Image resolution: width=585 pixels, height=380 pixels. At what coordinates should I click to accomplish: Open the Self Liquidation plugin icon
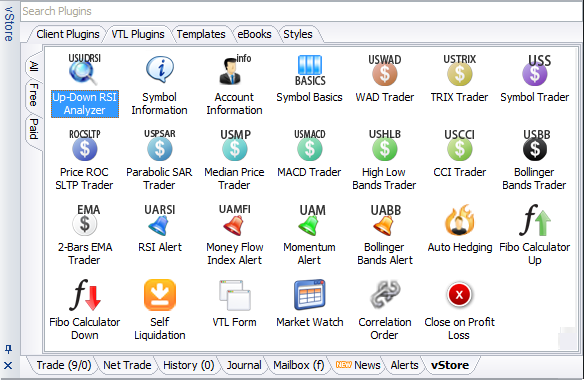click(x=160, y=295)
